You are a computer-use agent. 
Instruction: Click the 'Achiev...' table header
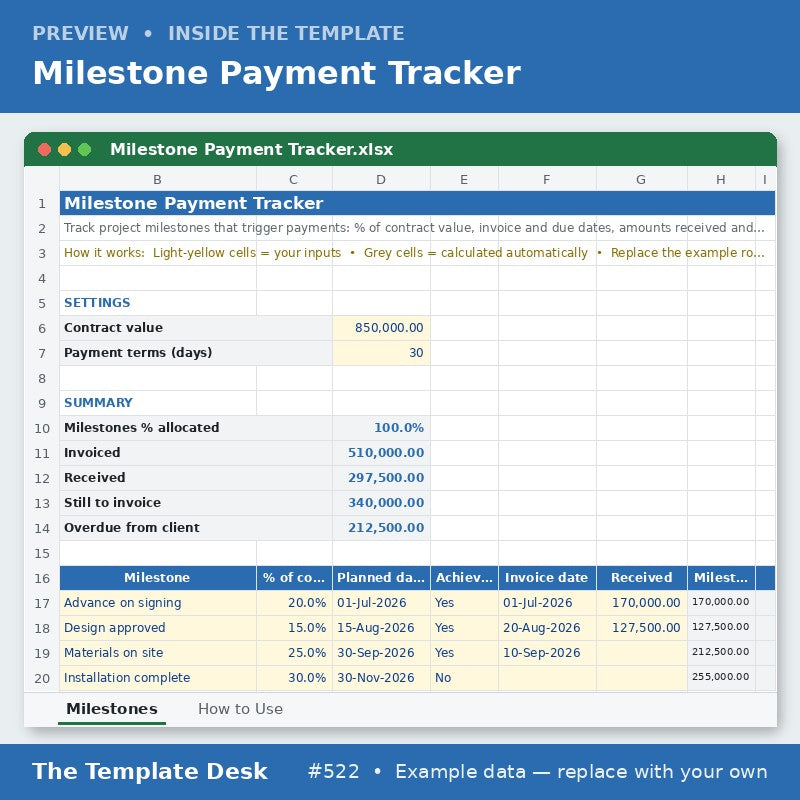coord(464,578)
